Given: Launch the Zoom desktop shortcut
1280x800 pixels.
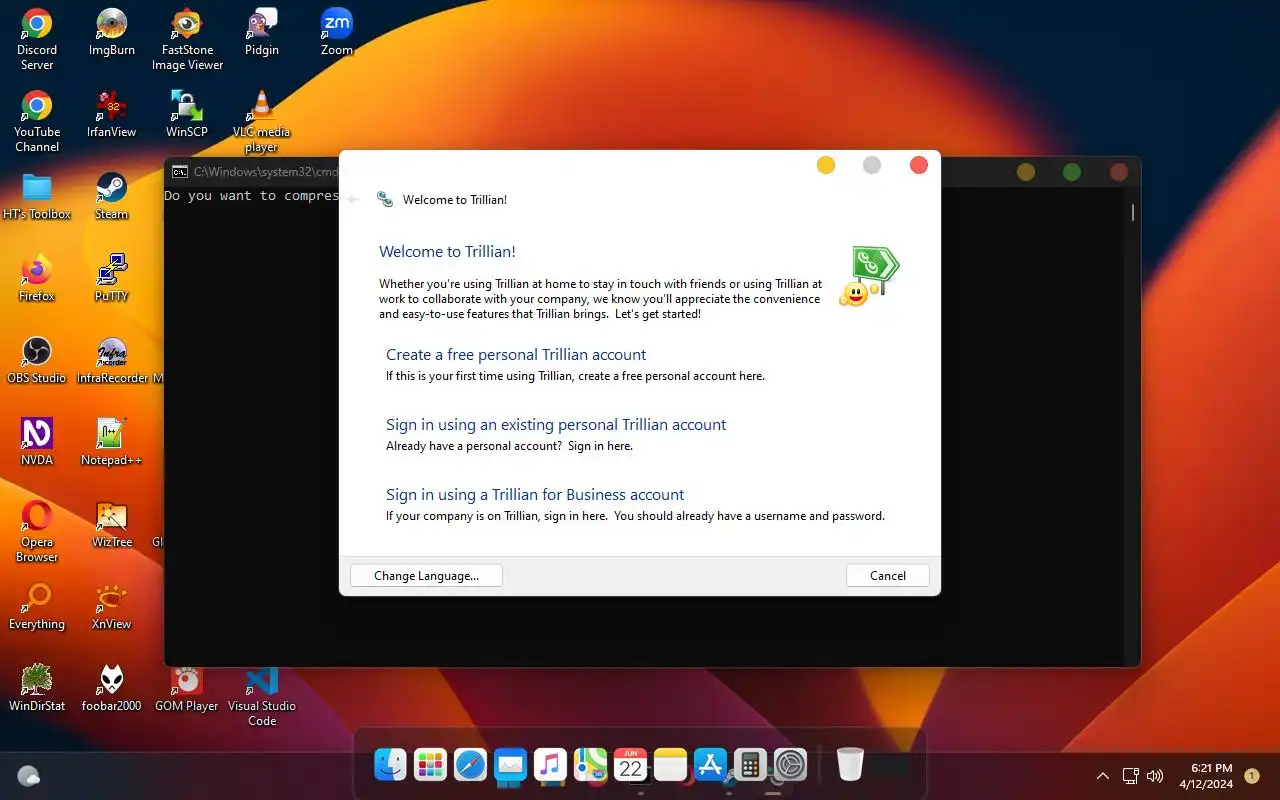Looking at the screenshot, I should coord(337,33).
